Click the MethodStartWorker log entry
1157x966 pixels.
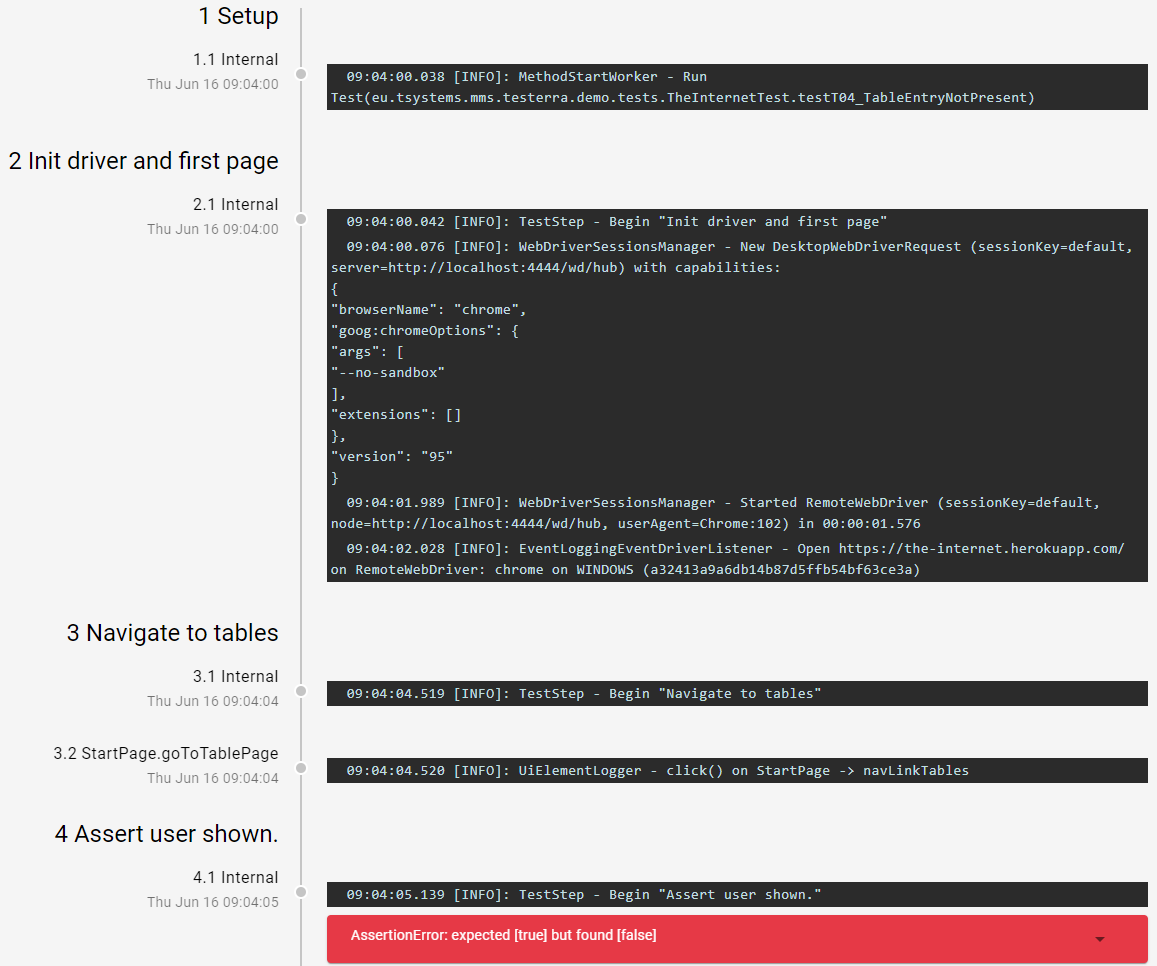737,87
